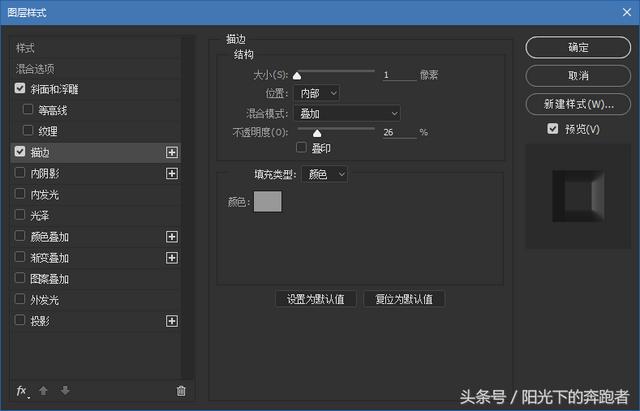Add another 渐变叠加 effect with plus icon
640x411 pixels.
tap(172, 258)
